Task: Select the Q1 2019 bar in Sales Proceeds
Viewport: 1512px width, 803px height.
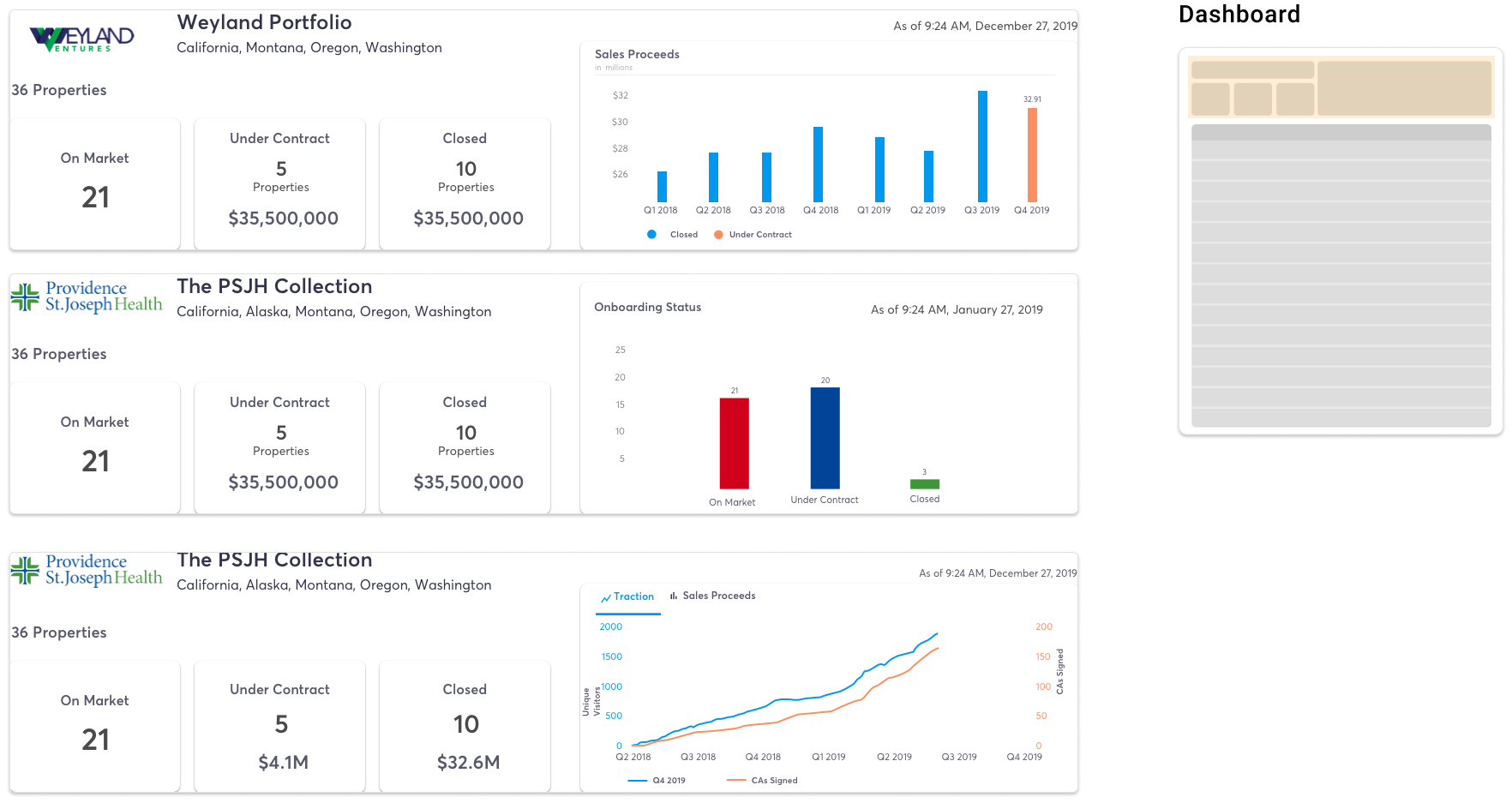Action: (x=879, y=170)
